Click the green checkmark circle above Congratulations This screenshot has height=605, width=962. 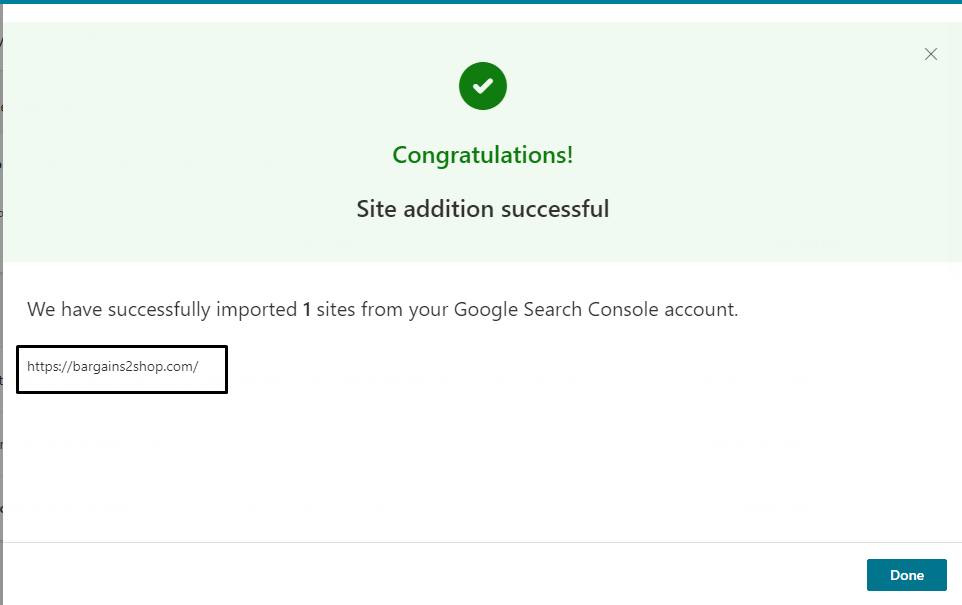coord(483,86)
